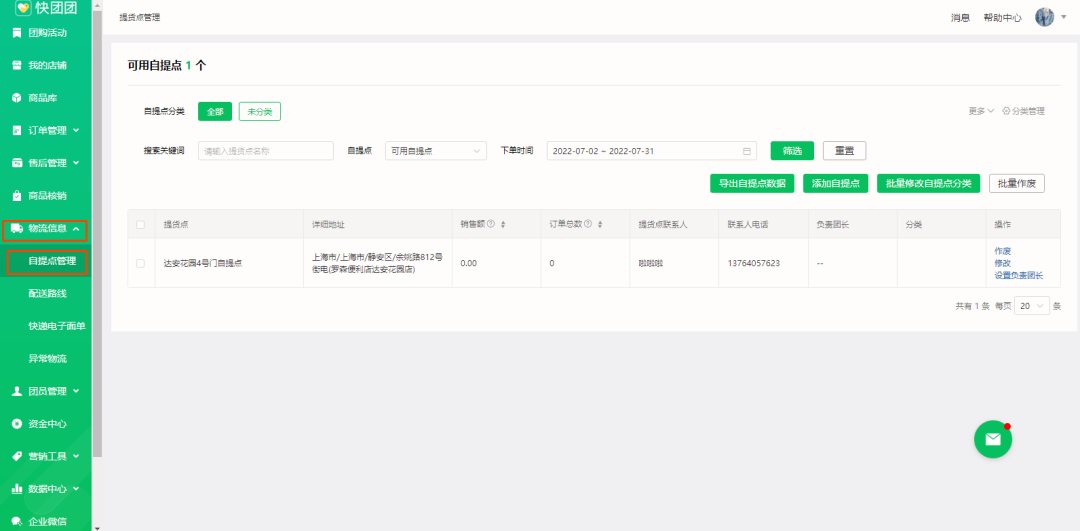Click the 商品核销 clipboard icon
Screen dimensions: 1080x531
17,196
